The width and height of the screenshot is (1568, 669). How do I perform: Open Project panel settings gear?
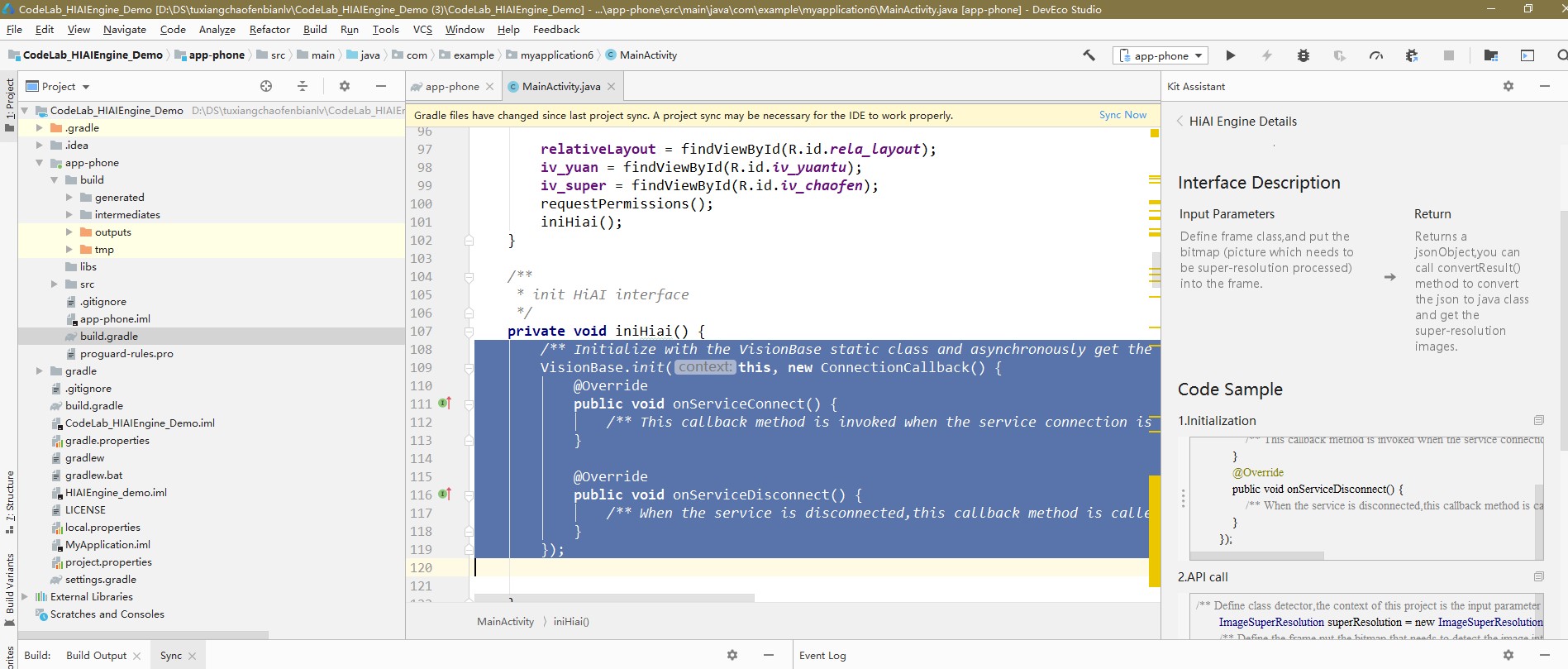click(x=345, y=86)
